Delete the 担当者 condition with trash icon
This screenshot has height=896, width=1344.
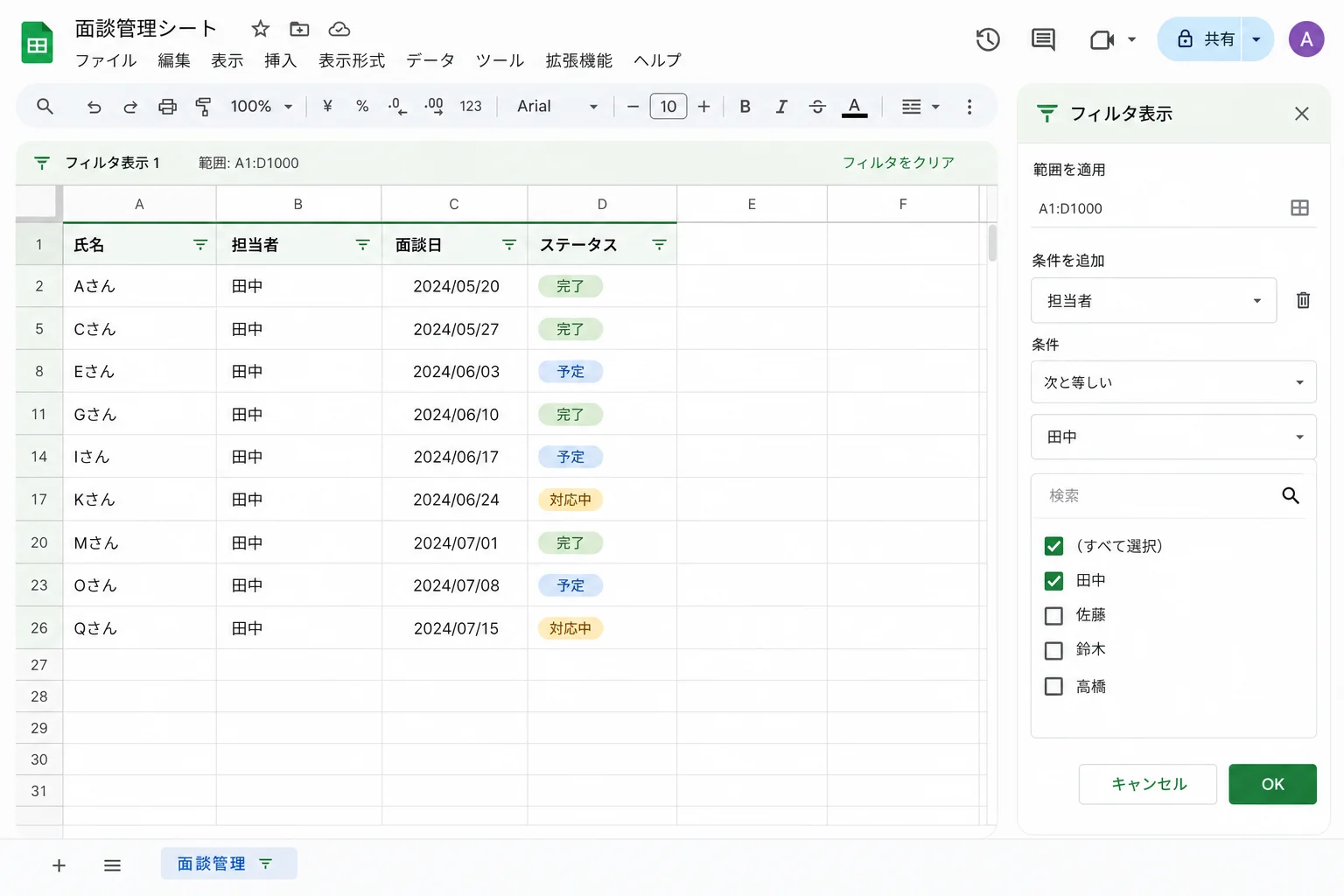click(x=1303, y=300)
